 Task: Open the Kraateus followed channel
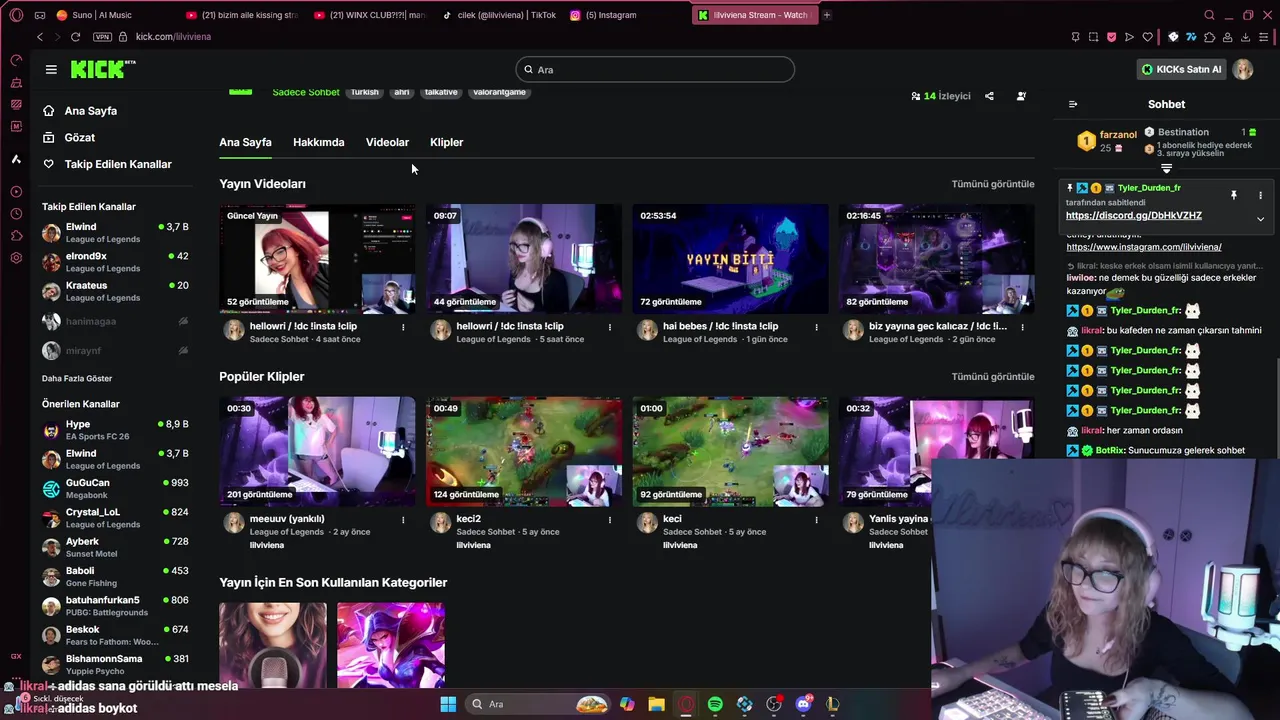pyautogui.click(x=114, y=291)
